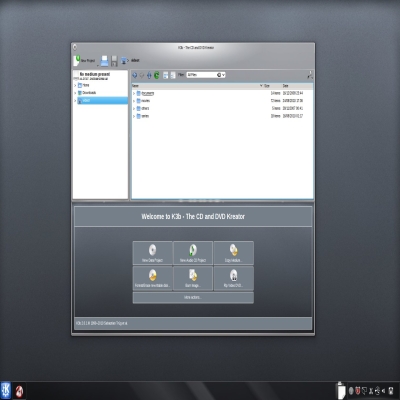Click the Open project icon in toolbar

tap(104, 61)
